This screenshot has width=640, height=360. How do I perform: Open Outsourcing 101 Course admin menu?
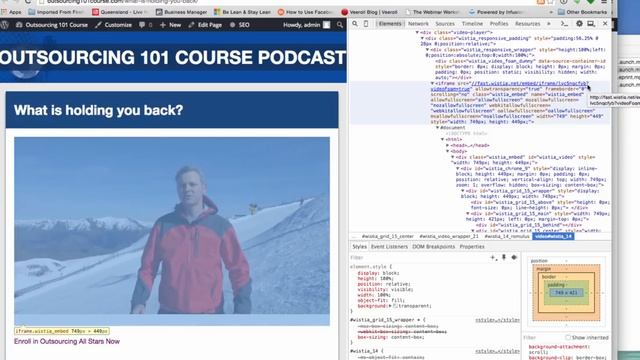coord(52,25)
